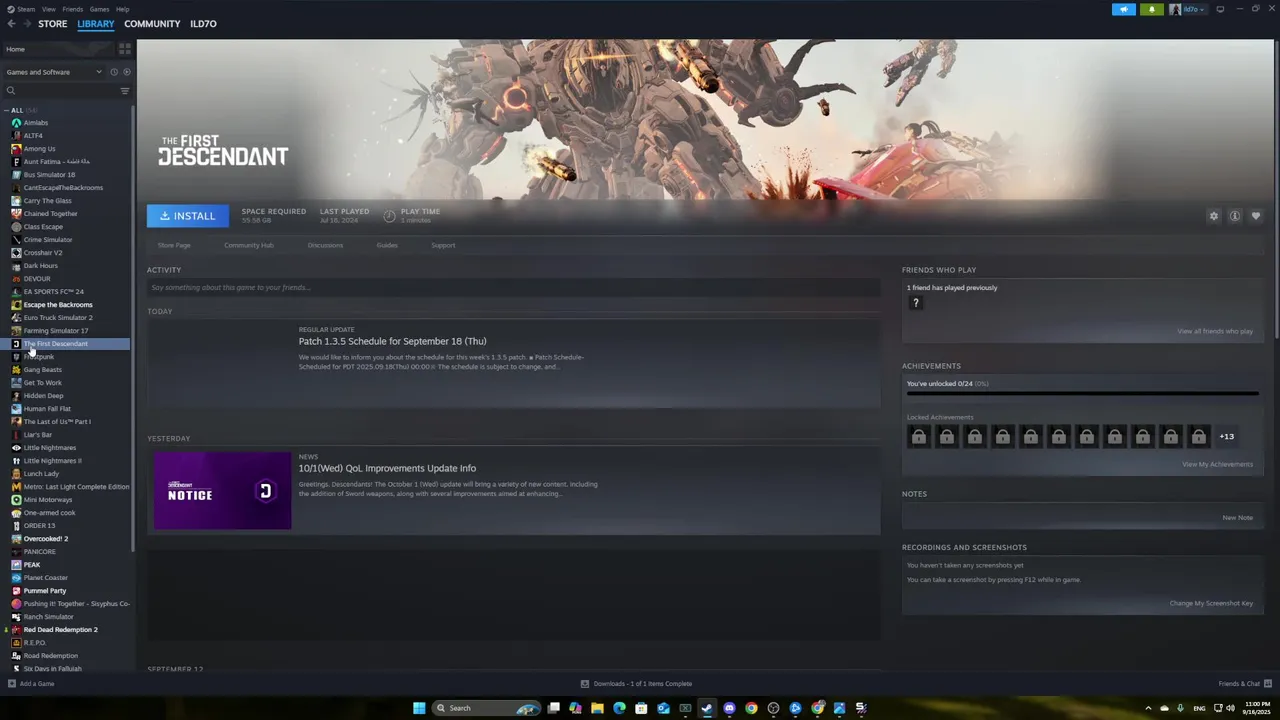Go forward using the right arrow
The height and width of the screenshot is (720, 1280).
(x=27, y=24)
